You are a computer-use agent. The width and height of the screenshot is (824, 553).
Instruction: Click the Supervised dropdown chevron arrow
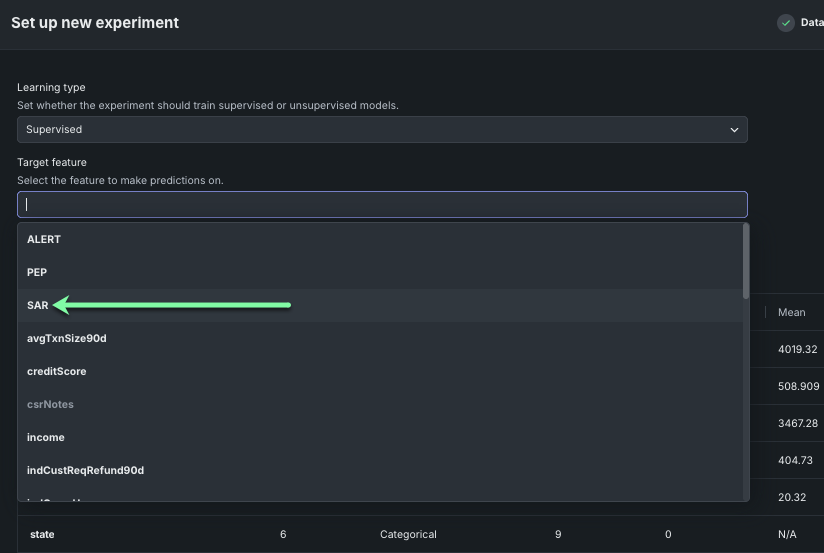pyautogui.click(x=734, y=130)
